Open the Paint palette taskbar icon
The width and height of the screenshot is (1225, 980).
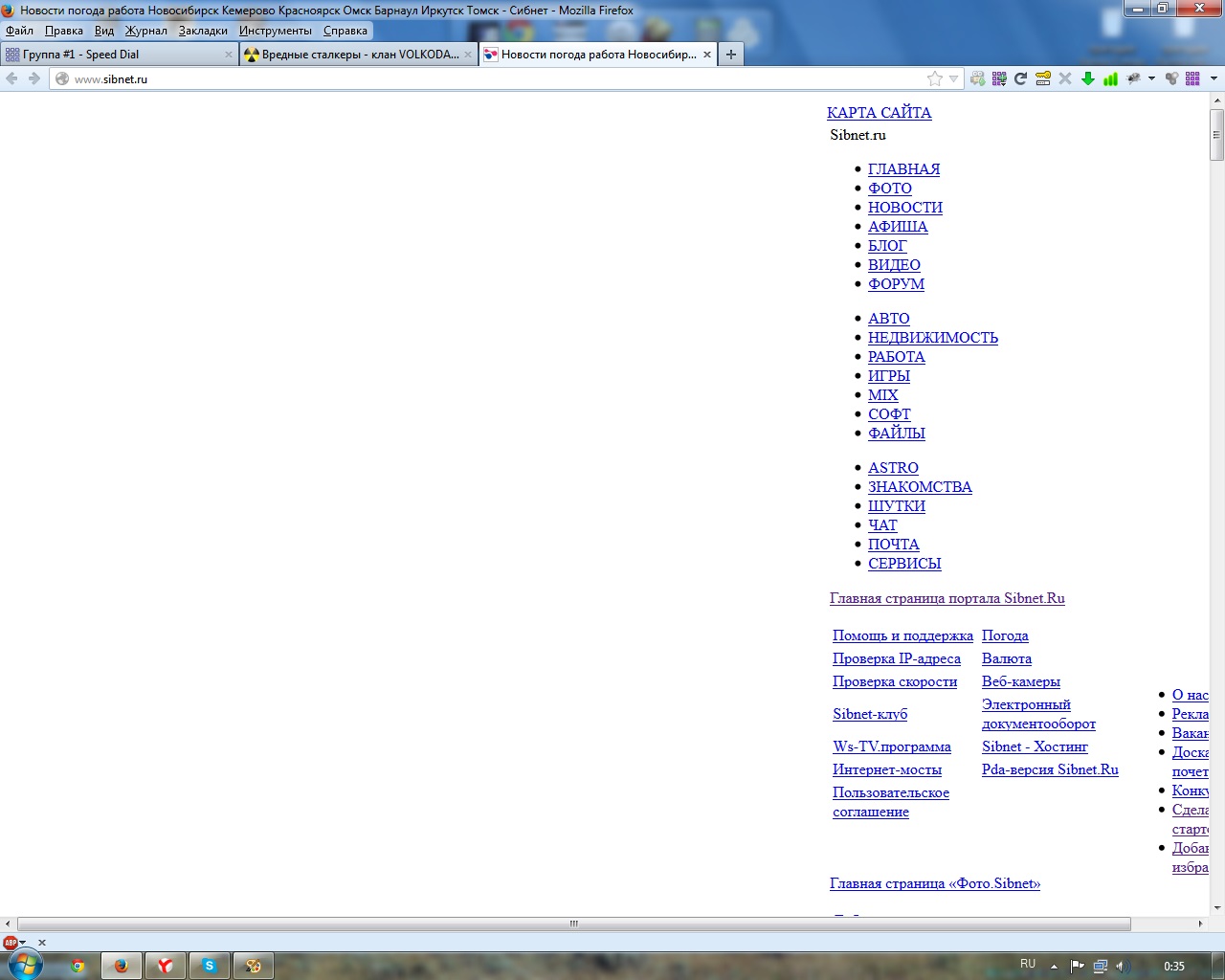(x=254, y=966)
